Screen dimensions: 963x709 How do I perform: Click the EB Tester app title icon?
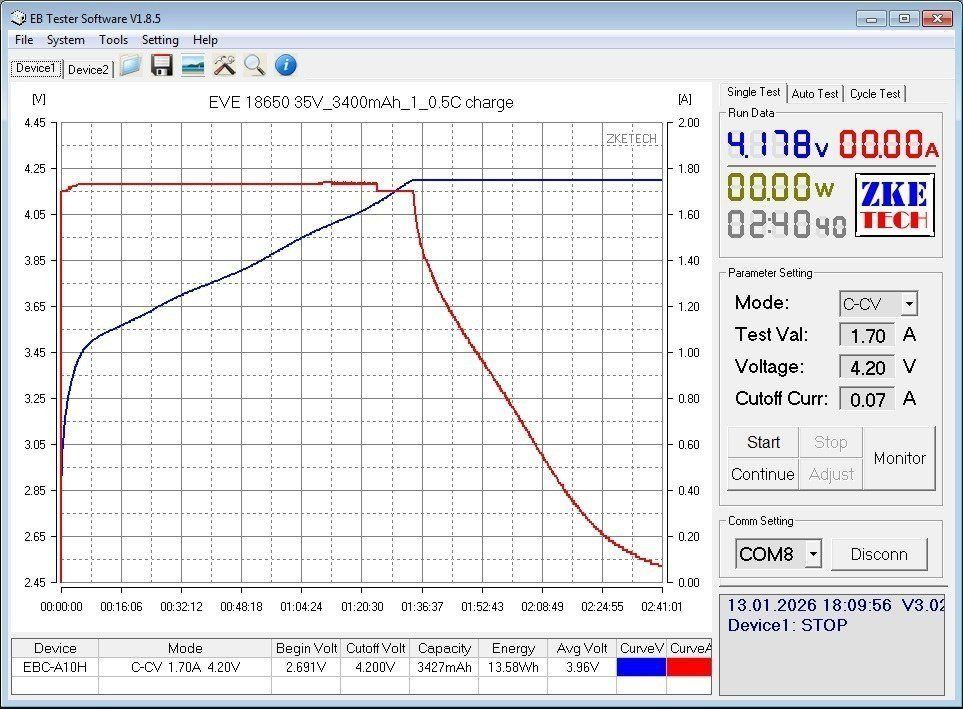(18, 18)
